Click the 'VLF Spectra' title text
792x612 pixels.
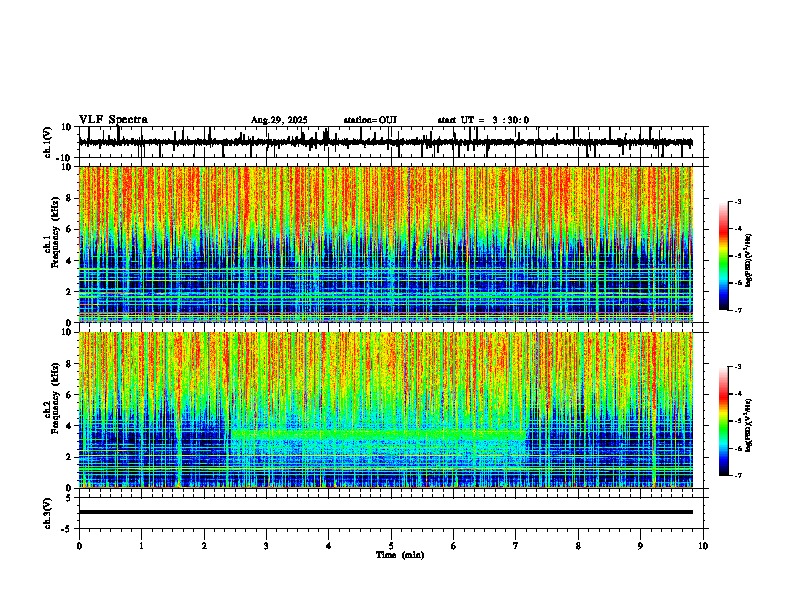click(x=113, y=120)
